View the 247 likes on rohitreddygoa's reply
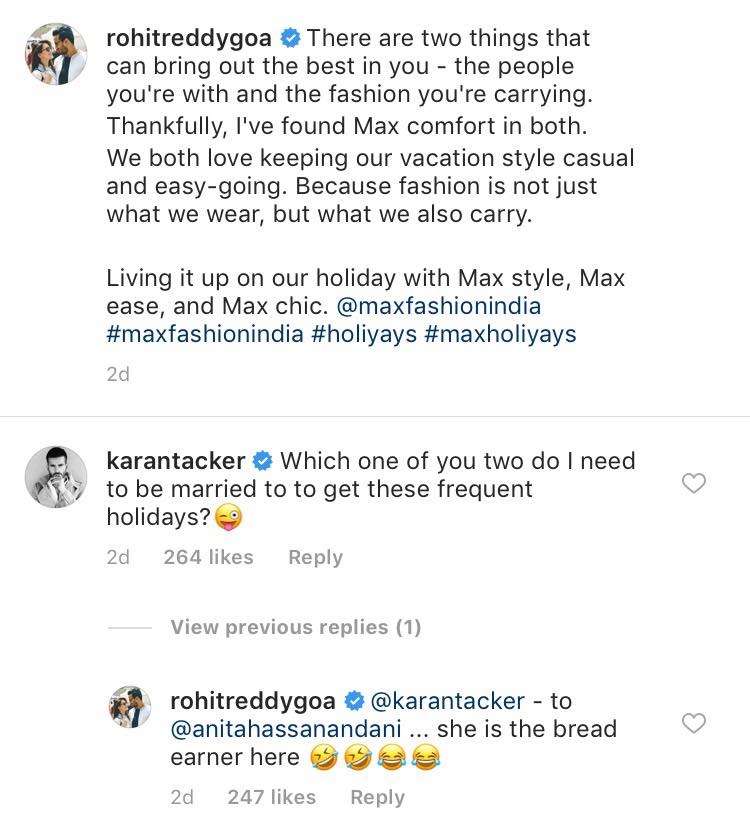Image resolution: width=750 pixels, height=827 pixels. (271, 797)
